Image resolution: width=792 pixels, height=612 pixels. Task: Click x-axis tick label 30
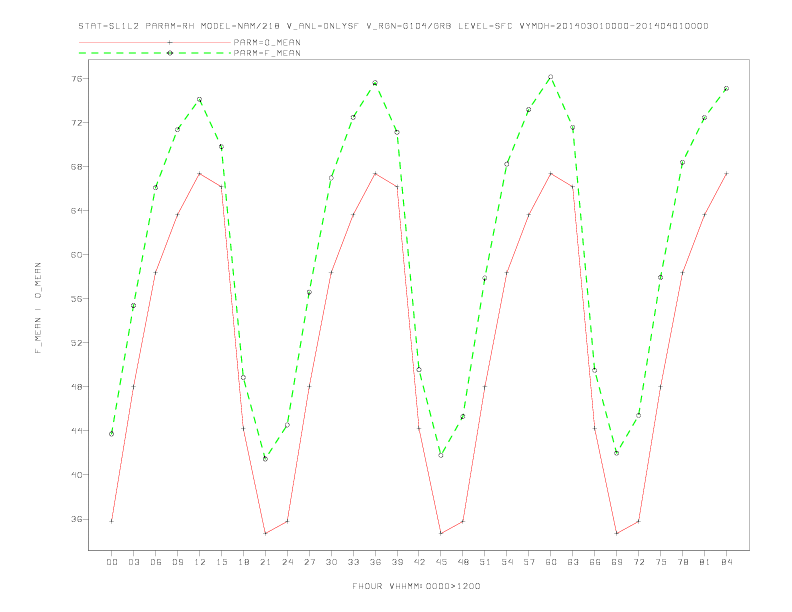331,562
